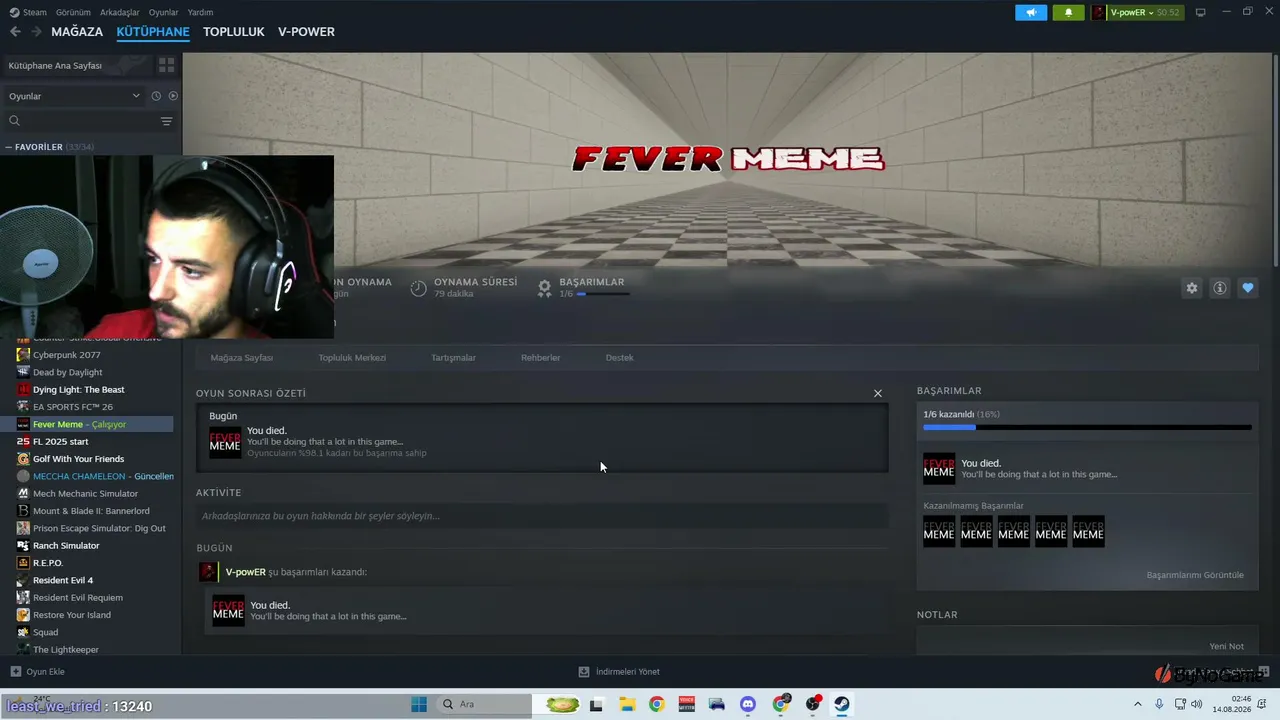Click Başarımlarımı Görüntüle link
The image size is (1280, 720).
pos(1195,575)
